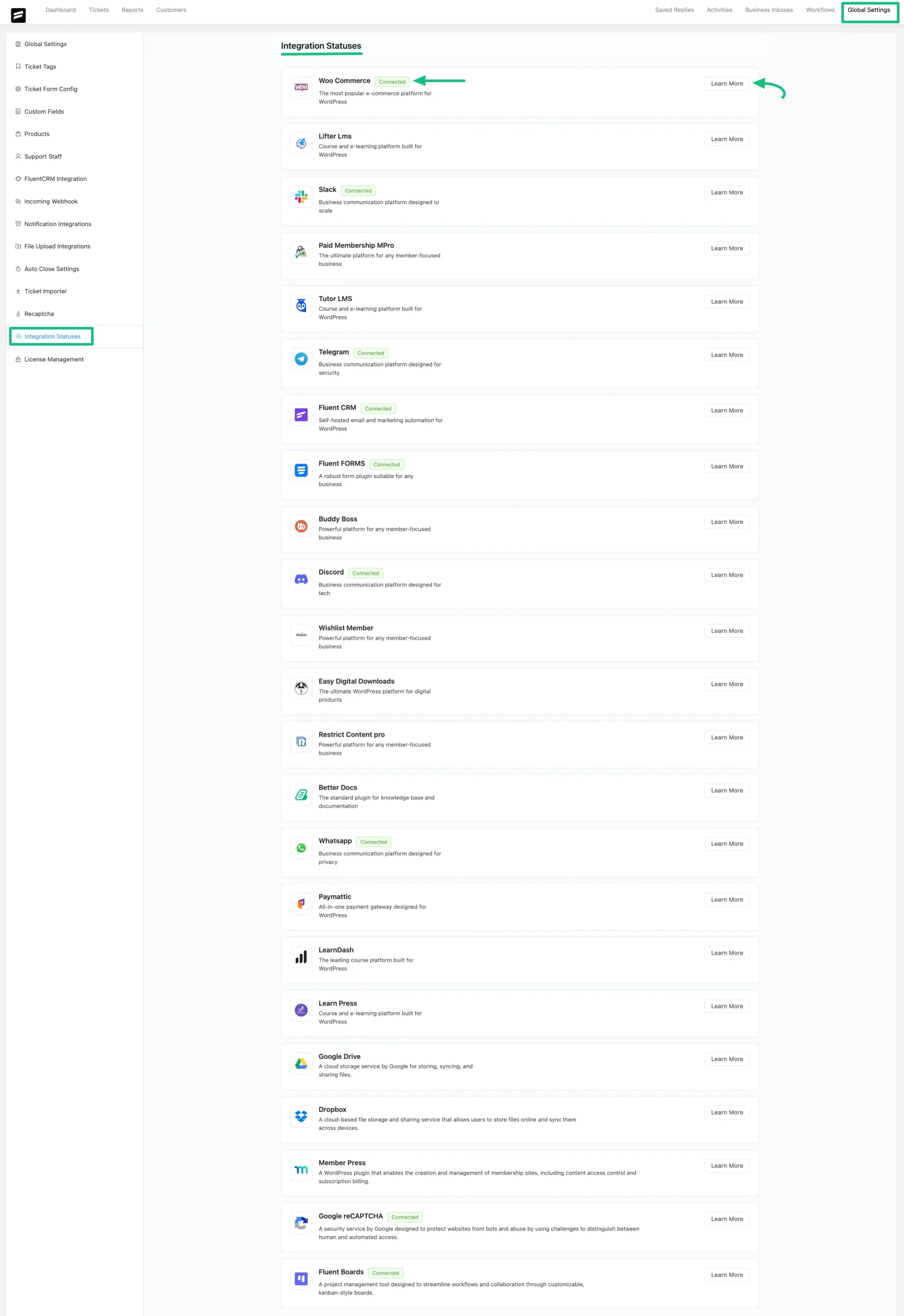The height and width of the screenshot is (1316, 904).
Task: Click the Wishlist Member logo icon
Action: click(x=301, y=635)
